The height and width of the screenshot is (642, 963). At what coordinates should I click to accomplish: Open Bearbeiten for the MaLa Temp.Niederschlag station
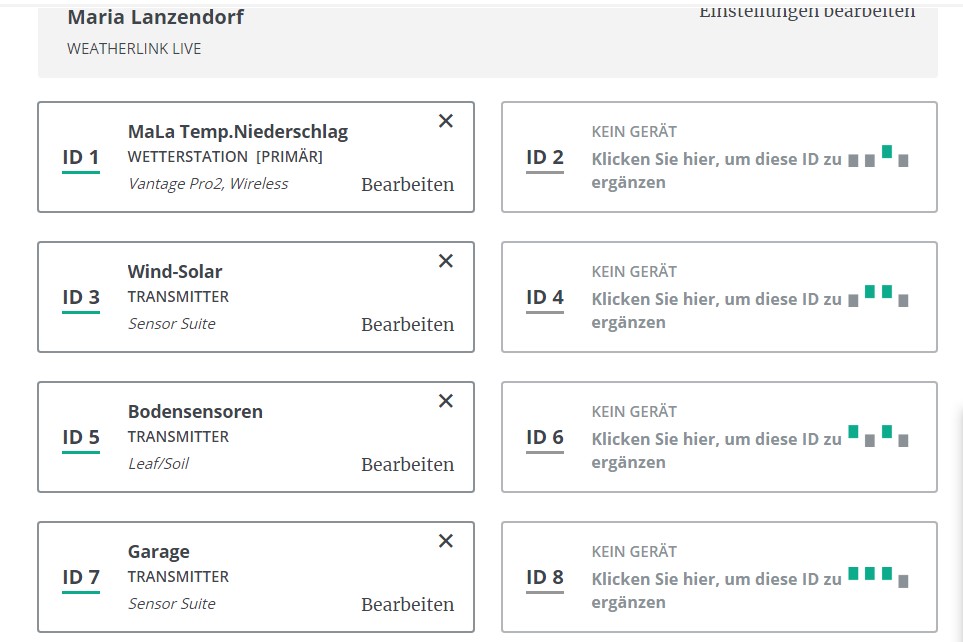(407, 184)
